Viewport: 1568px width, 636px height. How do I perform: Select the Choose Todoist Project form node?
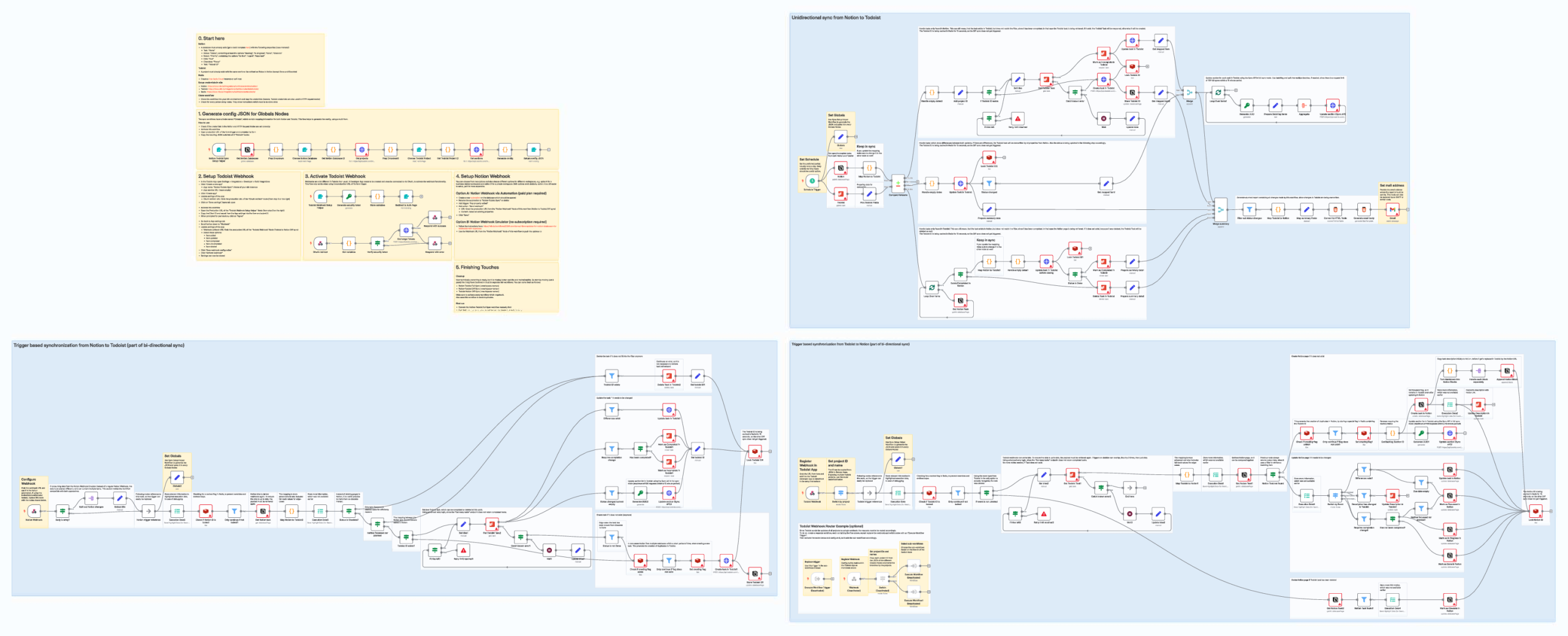419,149
